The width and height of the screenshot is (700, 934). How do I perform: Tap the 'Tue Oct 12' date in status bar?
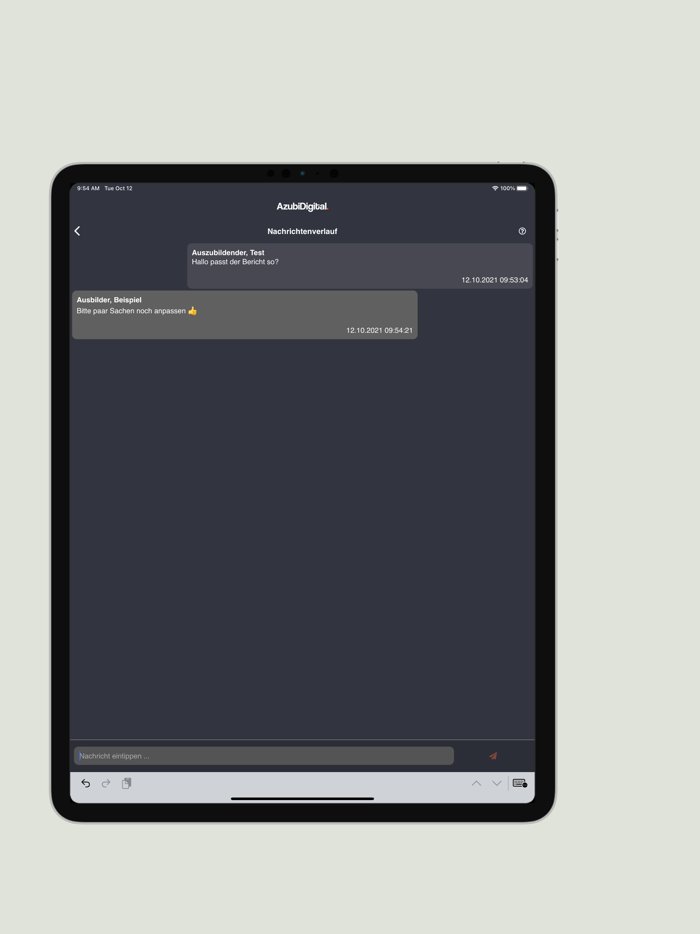pos(119,188)
